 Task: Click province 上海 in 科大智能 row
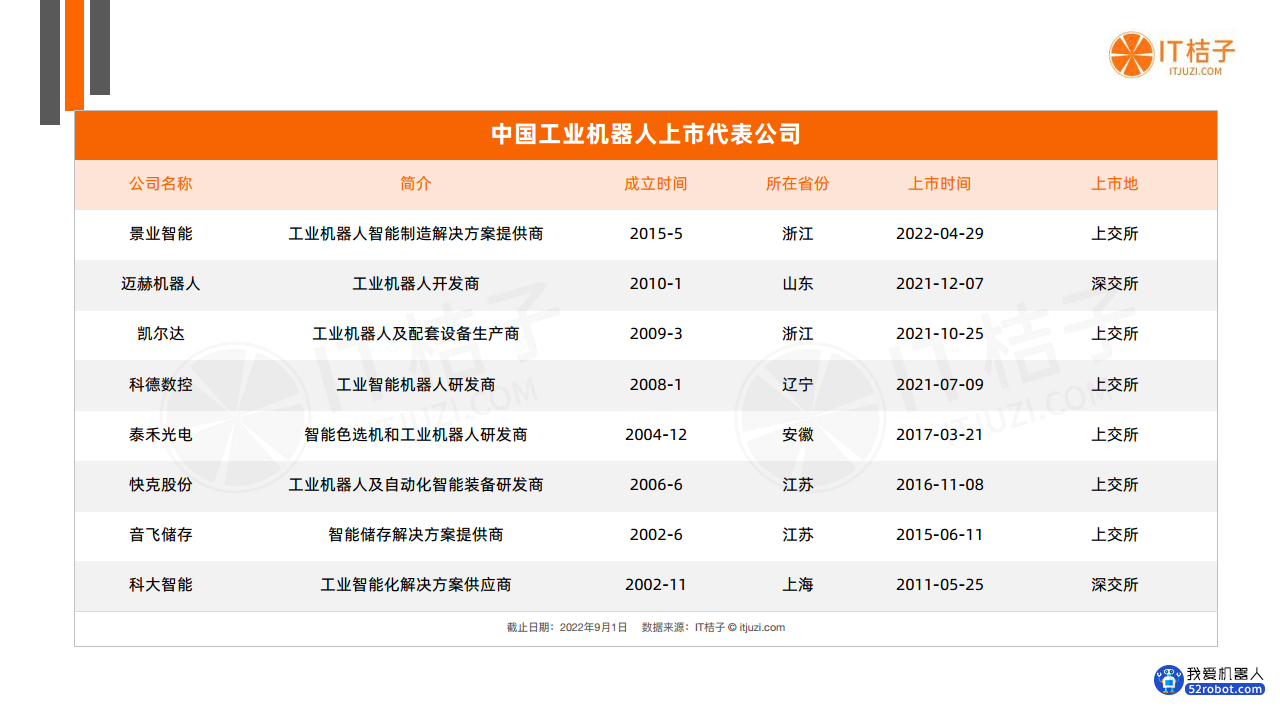(798, 585)
